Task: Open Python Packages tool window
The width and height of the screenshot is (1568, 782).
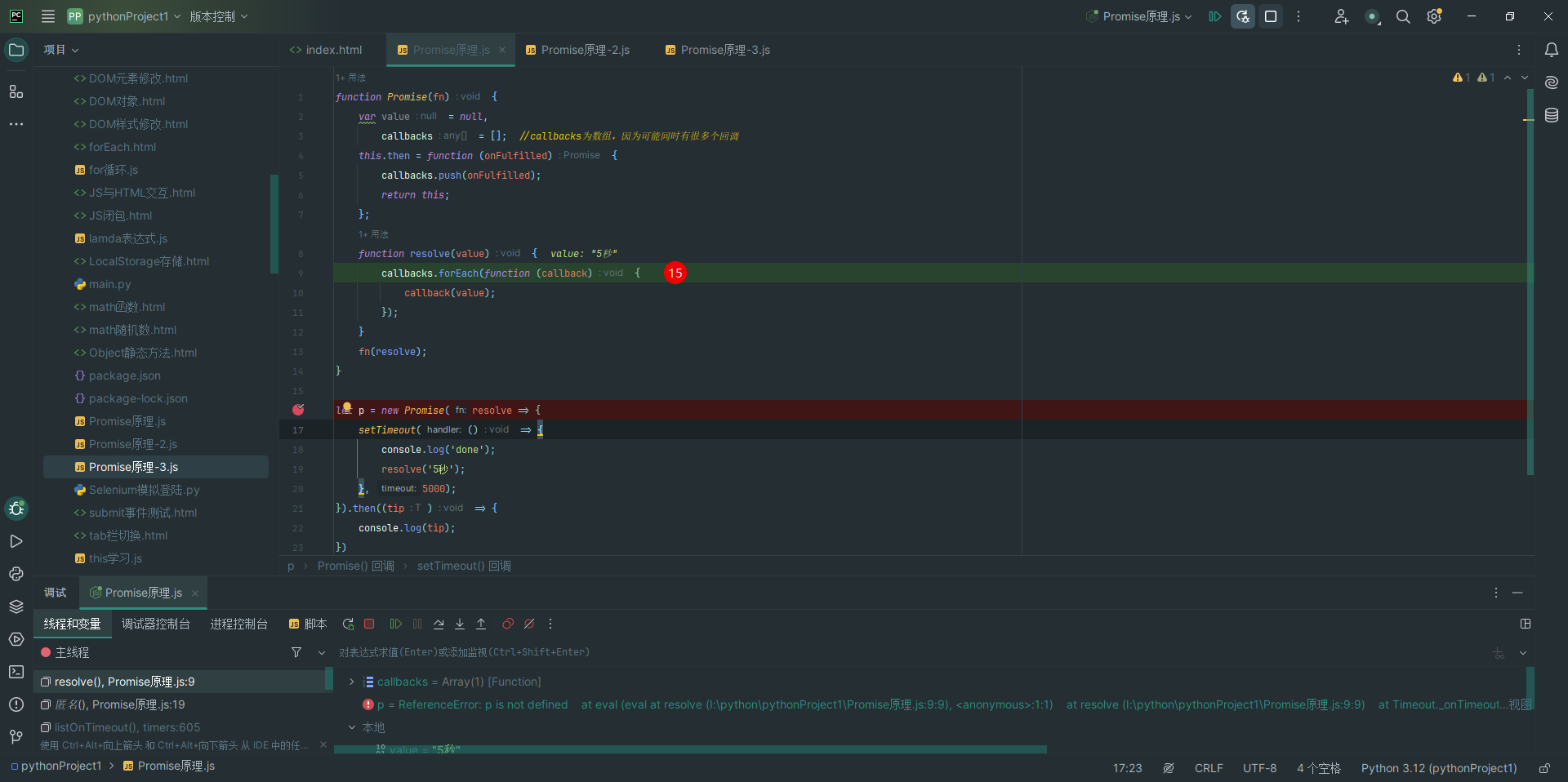Action: 16,606
